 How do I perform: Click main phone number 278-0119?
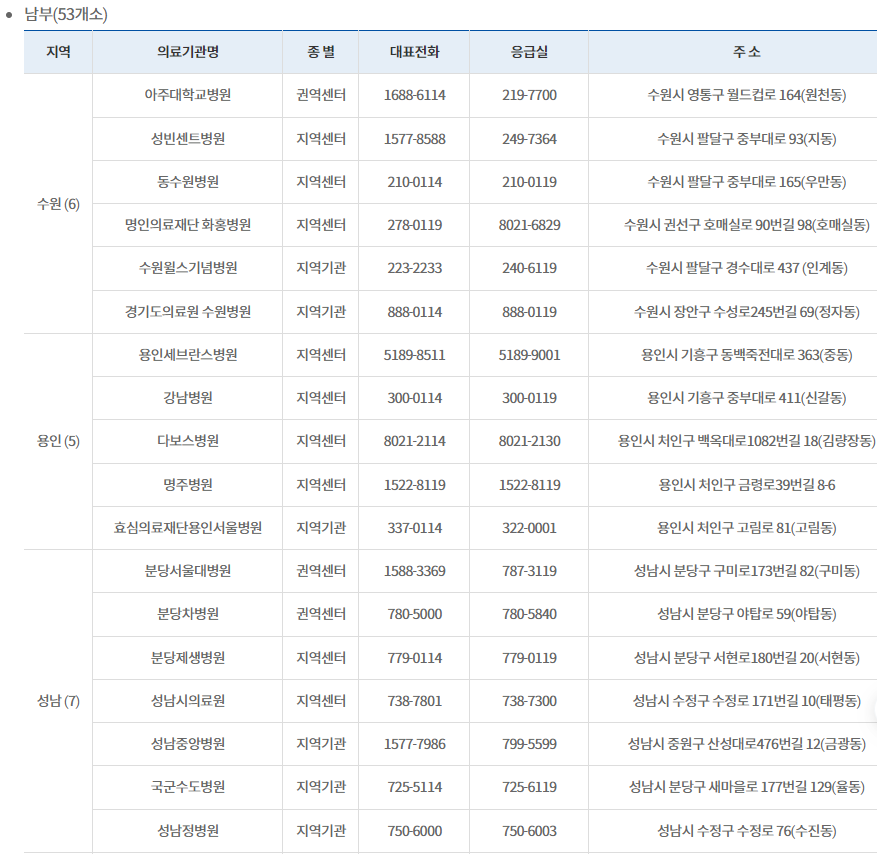(x=414, y=225)
